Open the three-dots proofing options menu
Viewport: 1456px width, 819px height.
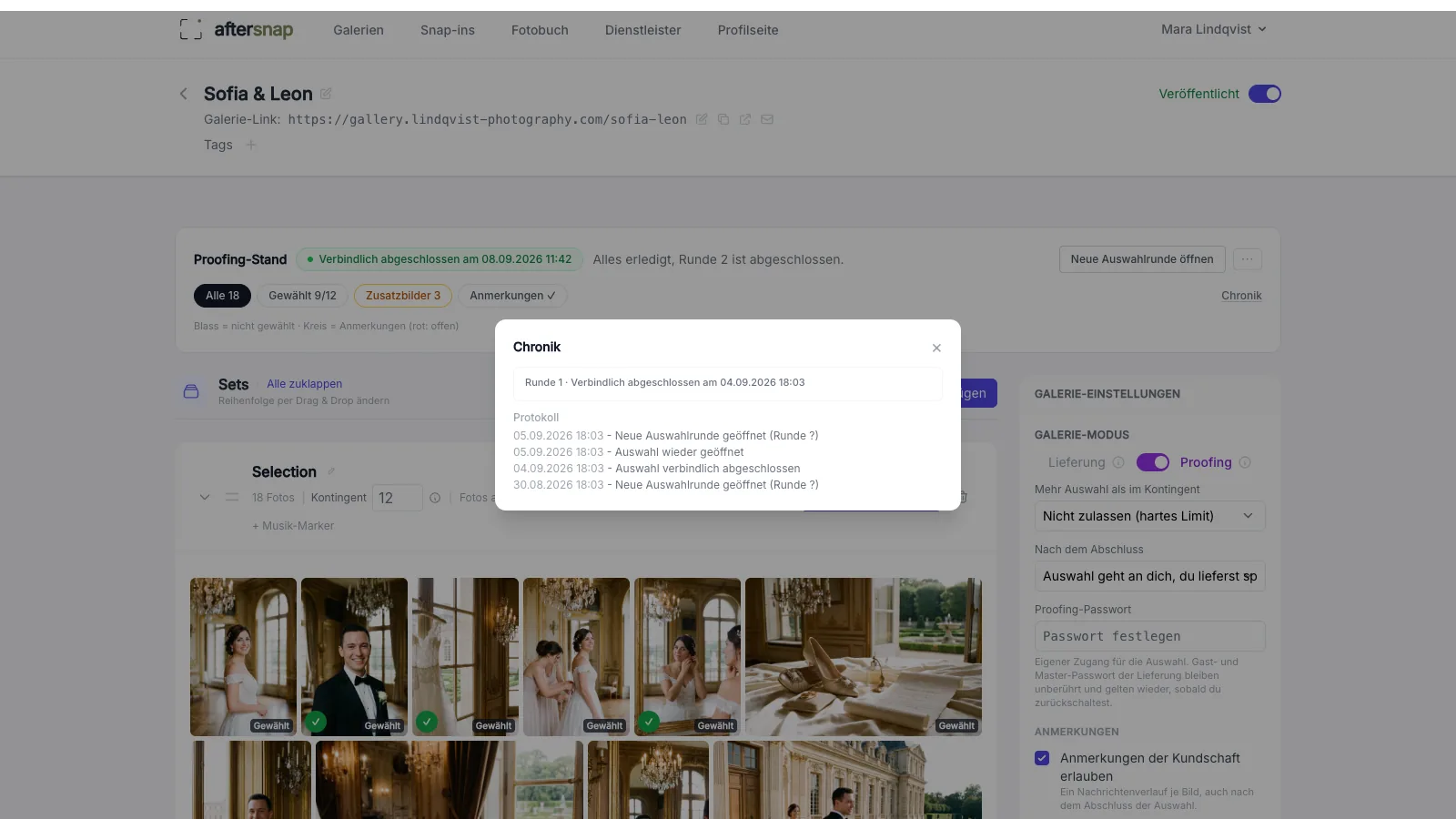click(1248, 259)
